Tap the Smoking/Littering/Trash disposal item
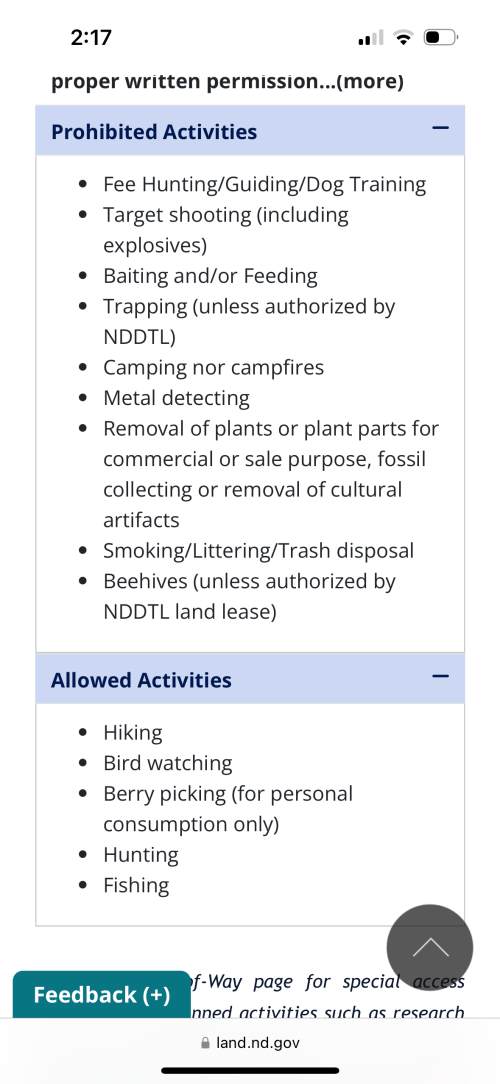The image size is (500, 1084). click(x=259, y=551)
